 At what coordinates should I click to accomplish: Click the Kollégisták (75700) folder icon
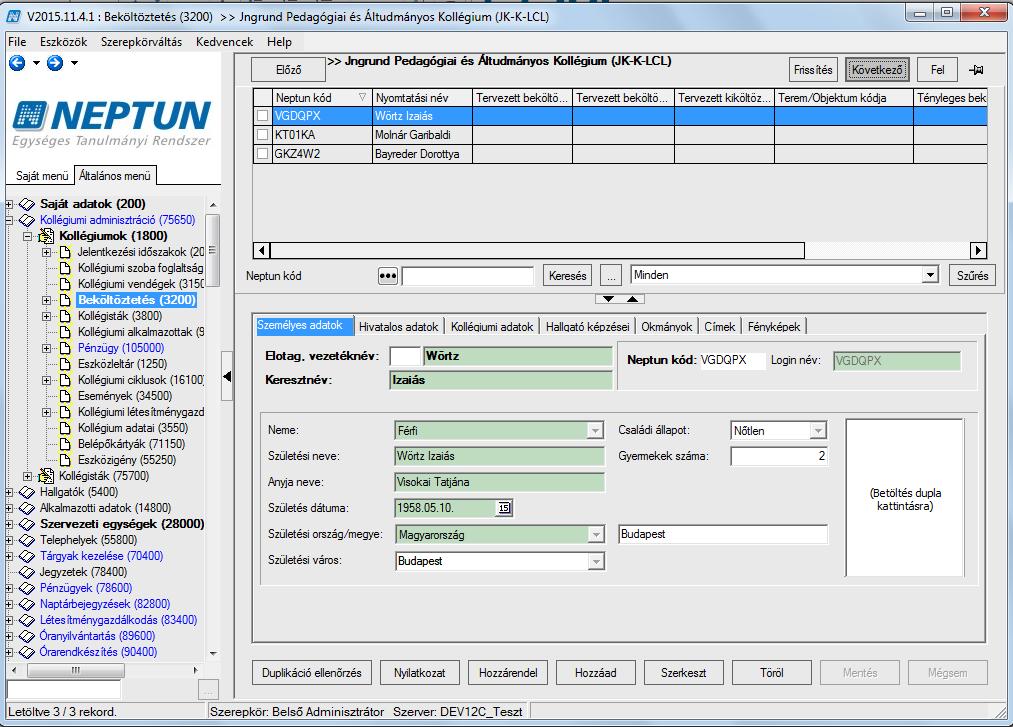coord(46,476)
